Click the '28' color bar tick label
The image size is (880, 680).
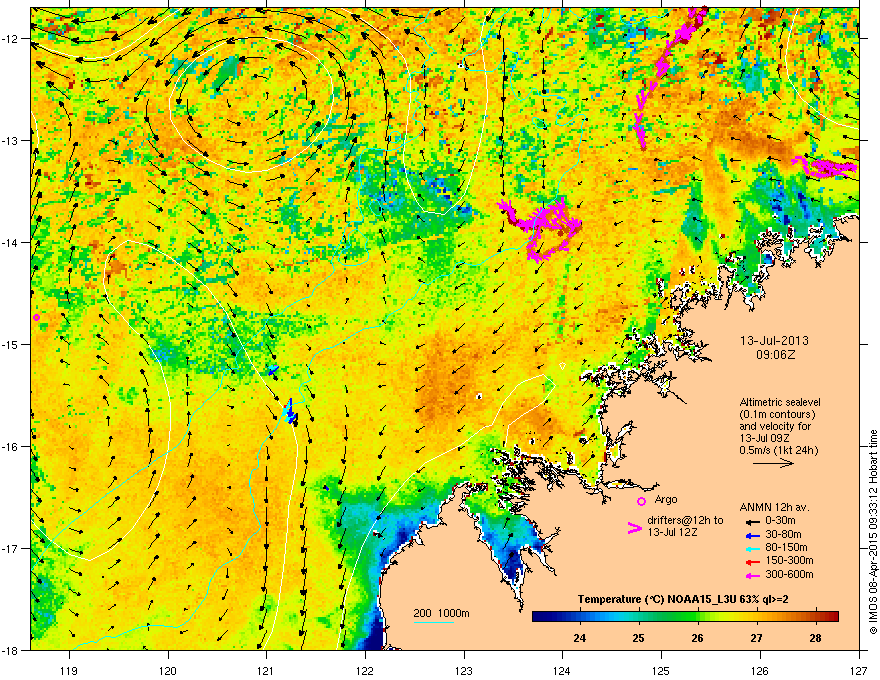(x=815, y=638)
